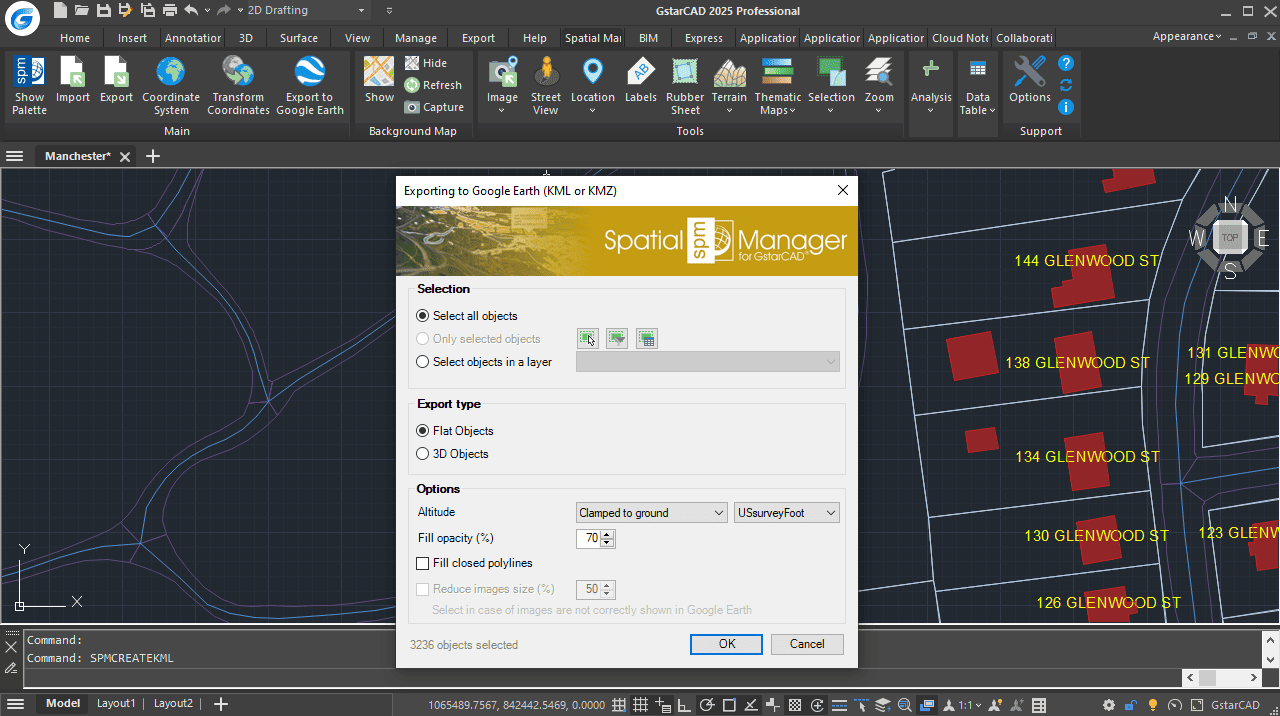The image size is (1280, 716).
Task: Choose Select objects in a layer option
Action: coord(422,362)
